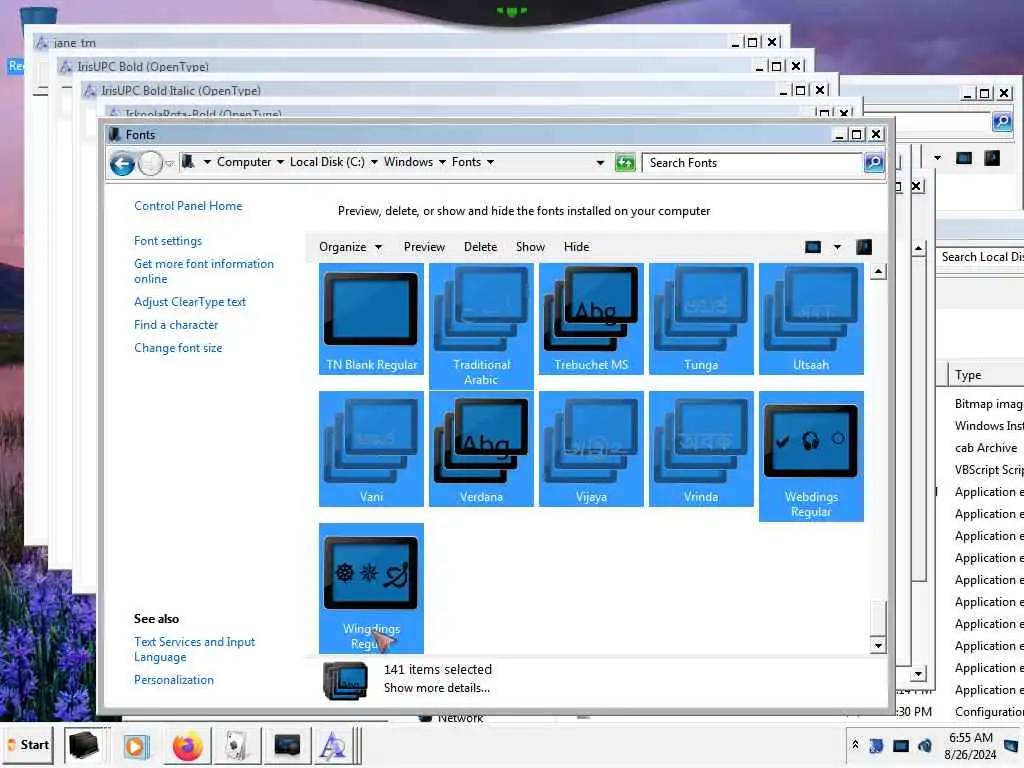Click the search magnifier in Fonts window
Screen dimensions: 1024x768
[874, 163]
